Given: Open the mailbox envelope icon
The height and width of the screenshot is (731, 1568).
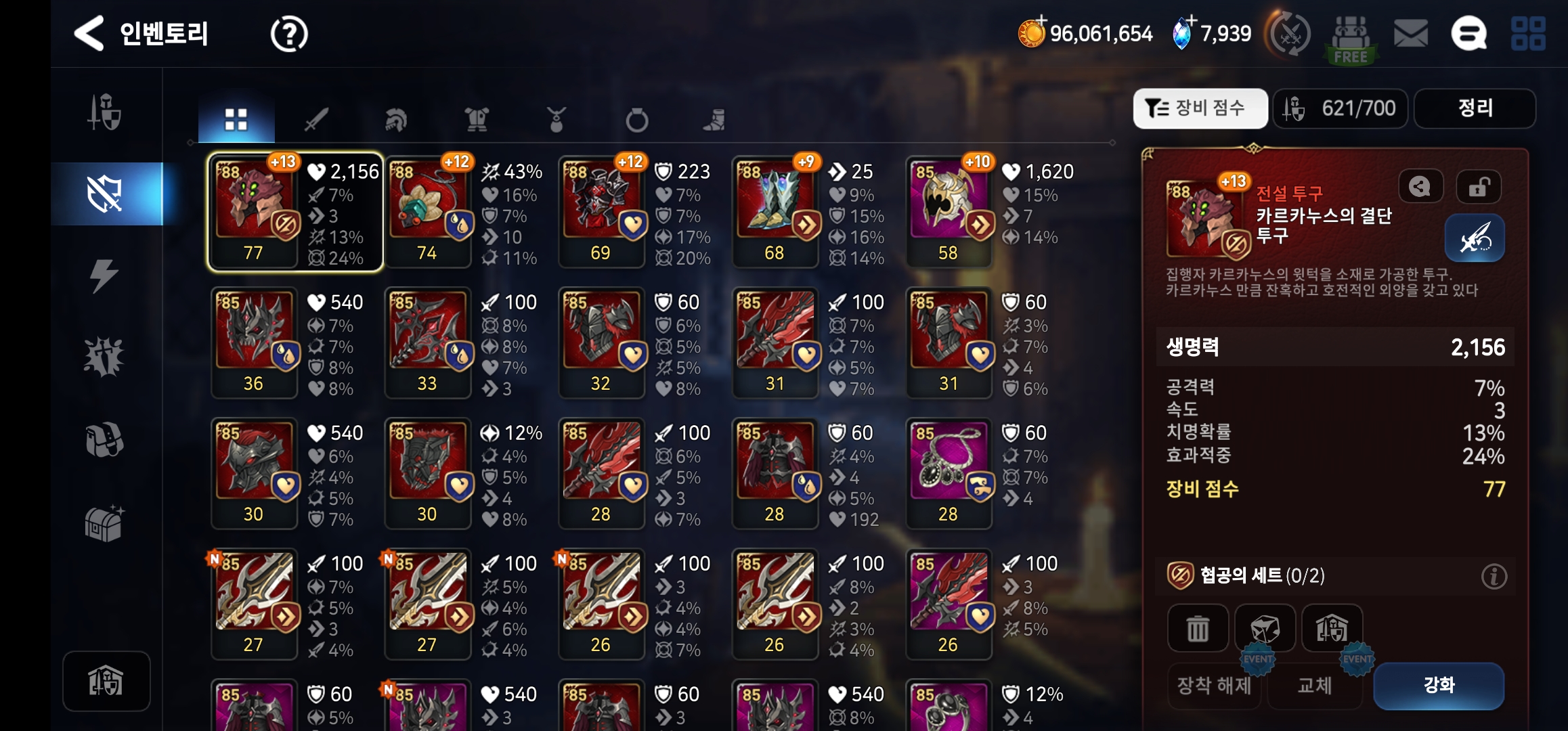Looking at the screenshot, I should [1411, 33].
